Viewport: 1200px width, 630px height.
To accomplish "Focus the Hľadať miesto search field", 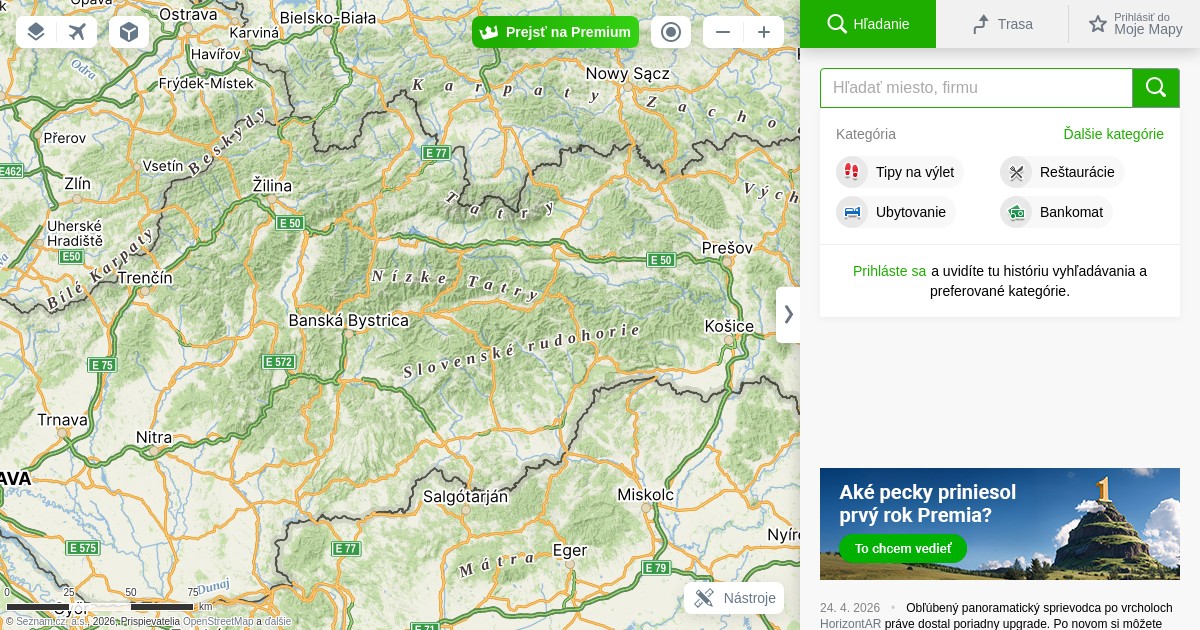I will click(975, 88).
